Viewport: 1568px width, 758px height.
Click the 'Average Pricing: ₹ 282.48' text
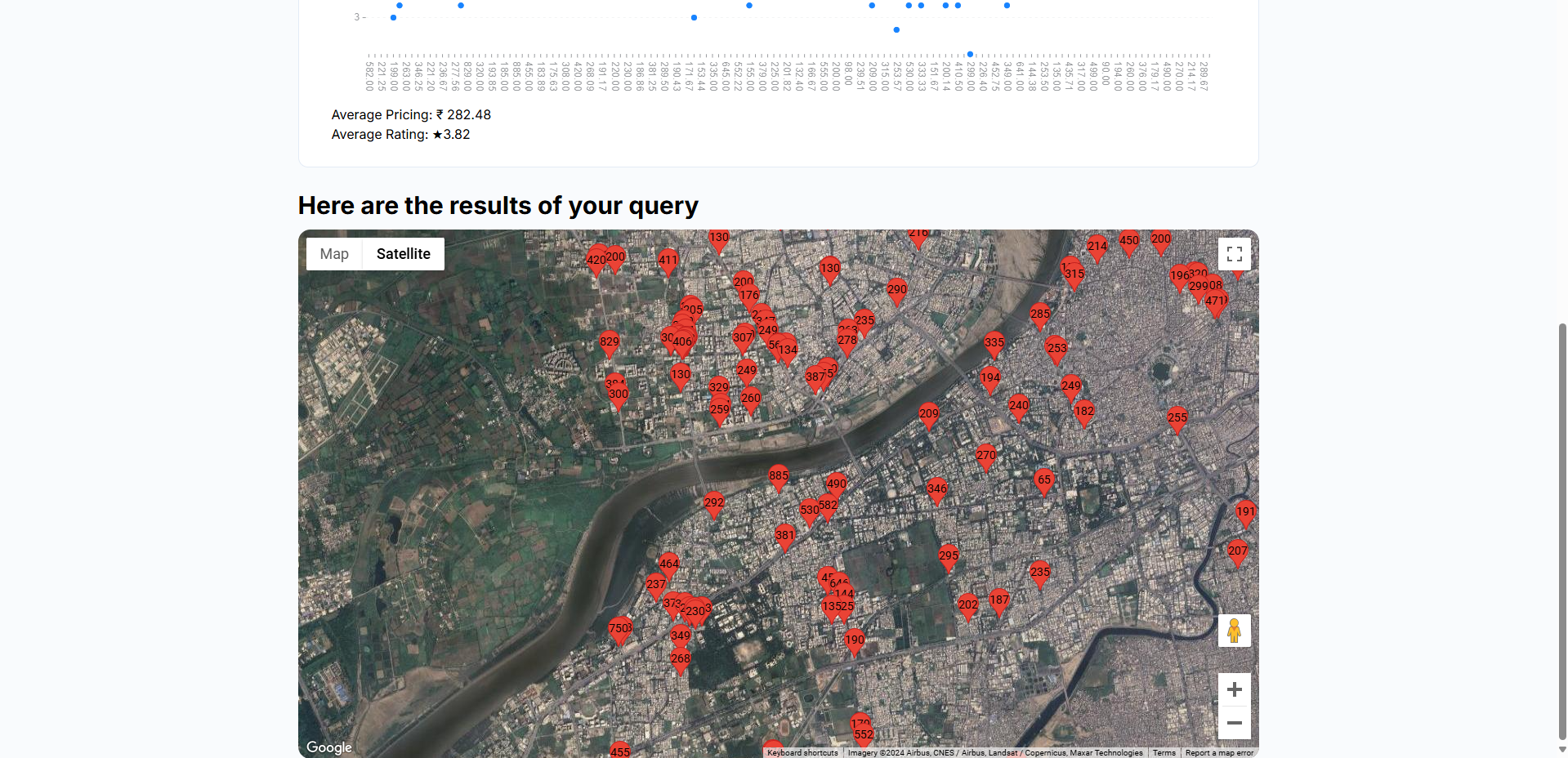[411, 115]
